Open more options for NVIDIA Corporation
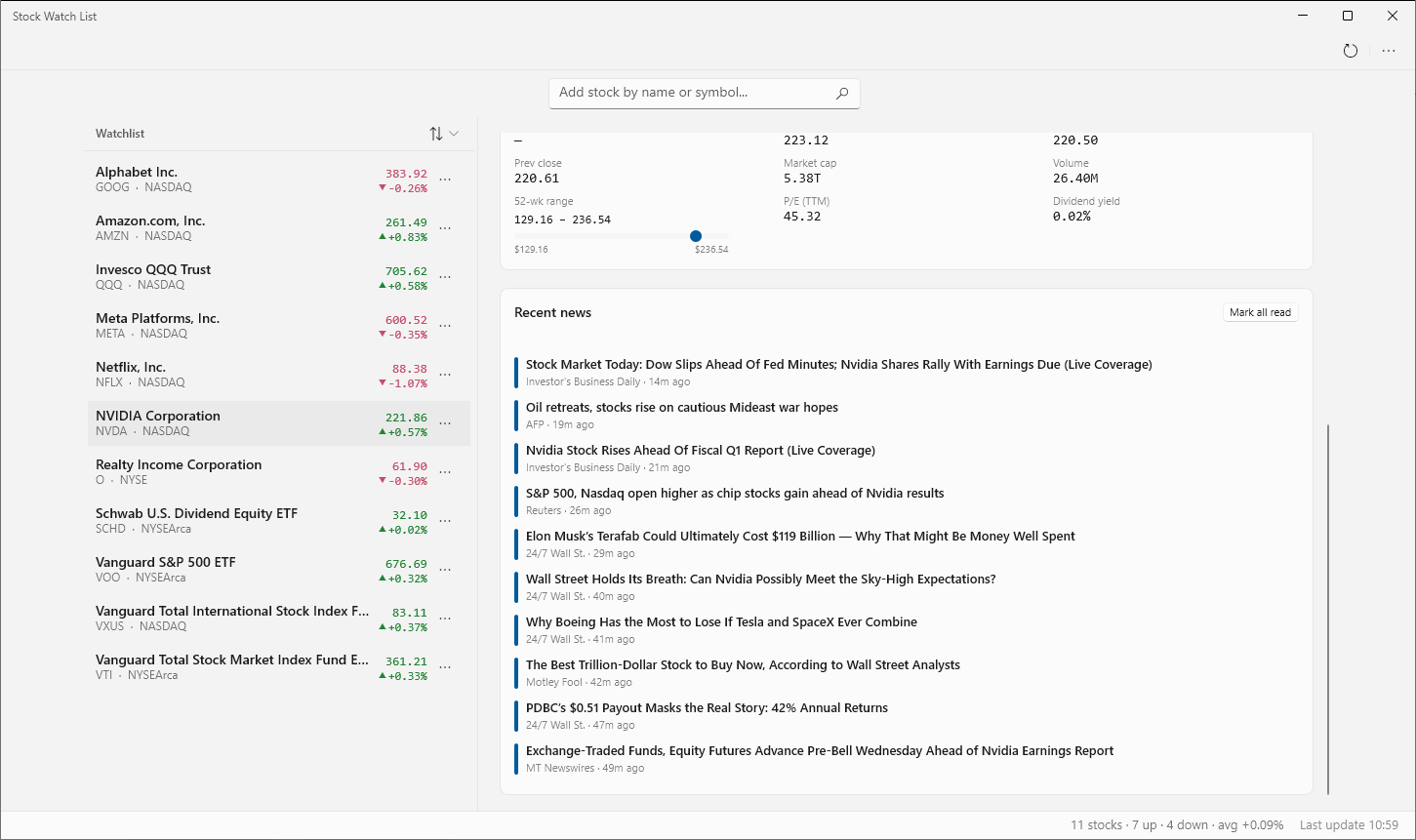 [x=445, y=423]
